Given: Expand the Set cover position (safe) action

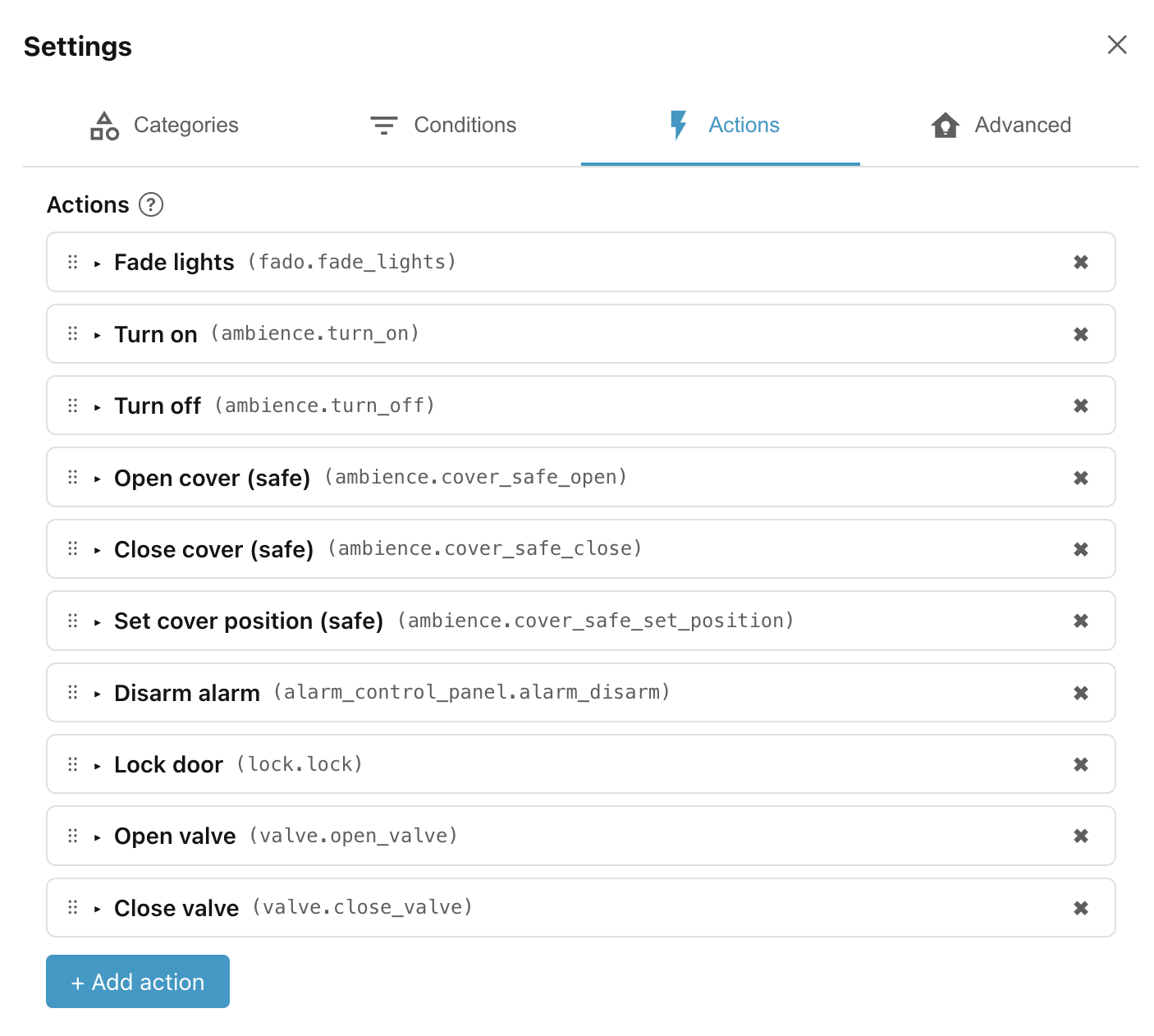Looking at the screenshot, I should pos(98,622).
